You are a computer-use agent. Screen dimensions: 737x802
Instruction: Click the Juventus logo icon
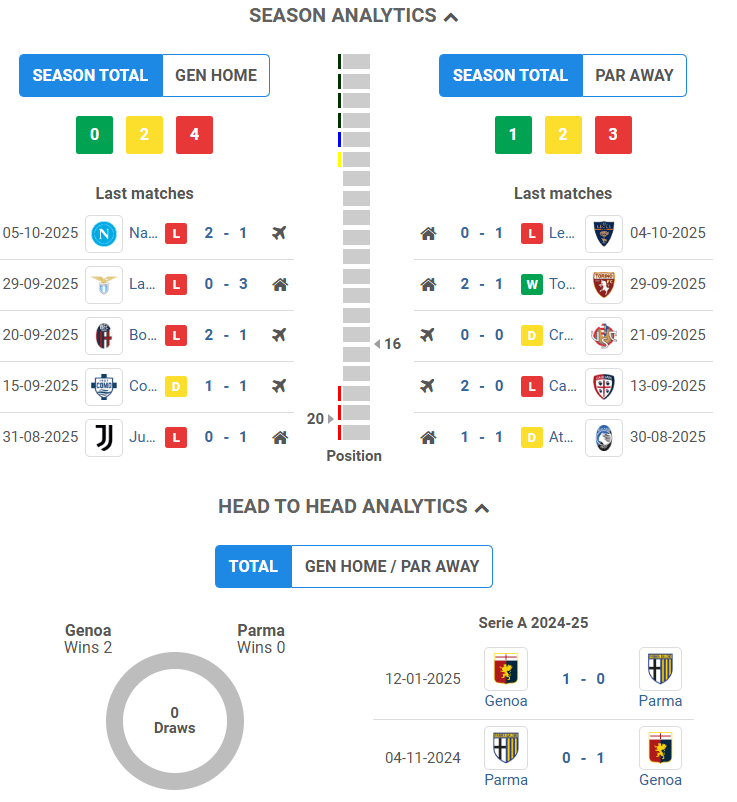104,437
